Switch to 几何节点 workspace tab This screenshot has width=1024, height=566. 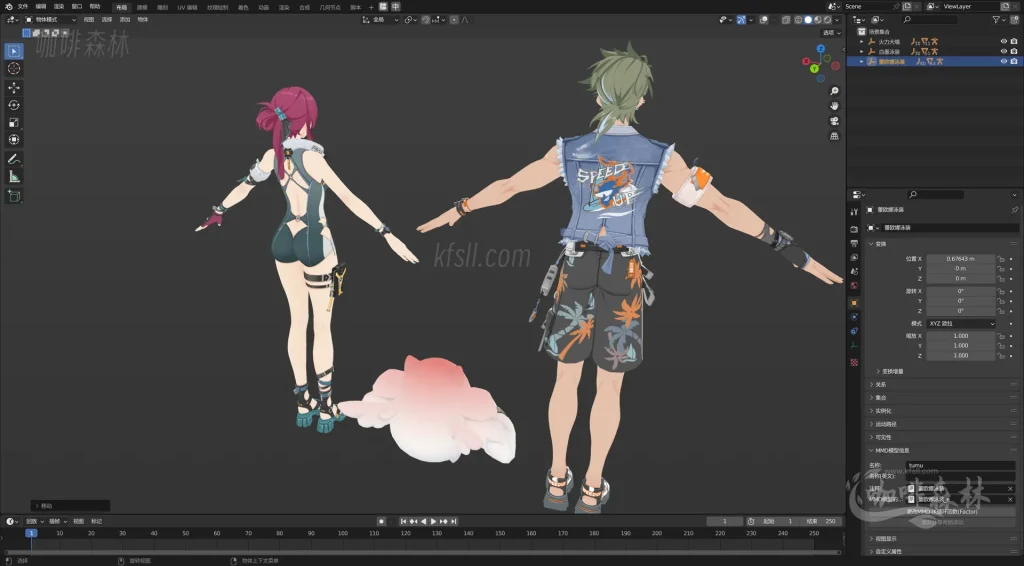coord(330,7)
